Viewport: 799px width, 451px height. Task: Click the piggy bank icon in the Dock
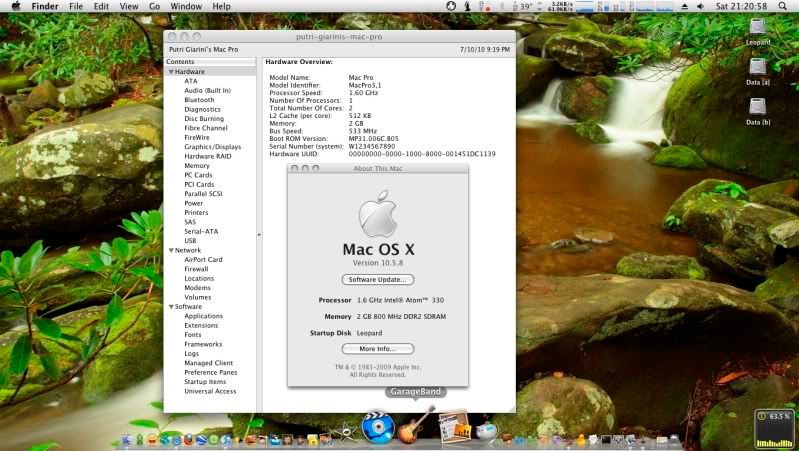487,432
